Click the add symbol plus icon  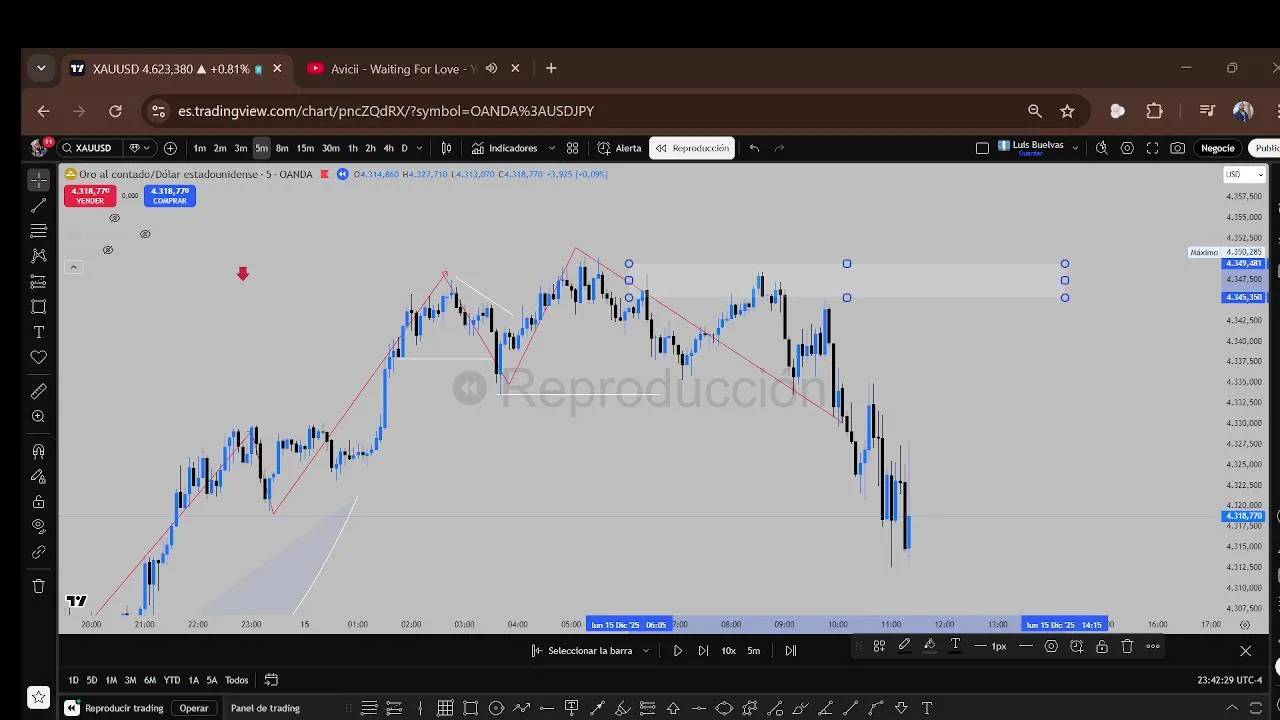coord(170,148)
